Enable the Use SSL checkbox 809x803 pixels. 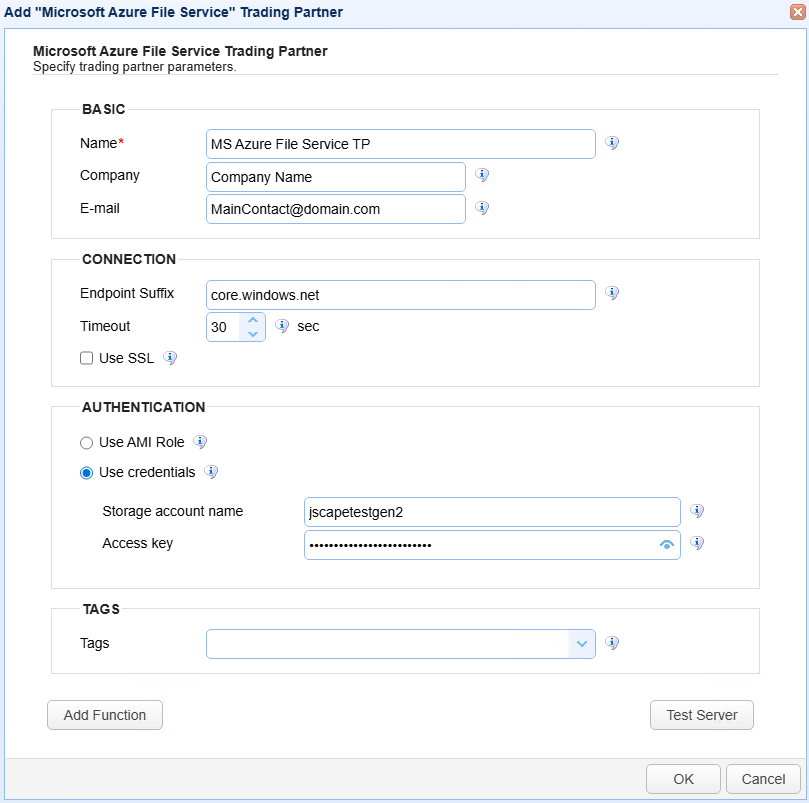[x=87, y=358]
